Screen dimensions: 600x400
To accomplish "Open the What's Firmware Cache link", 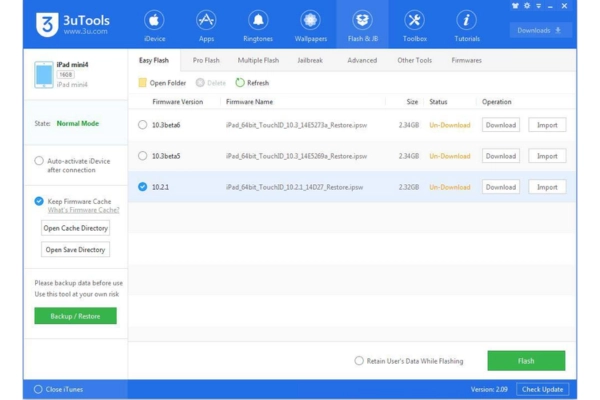I will [83, 210].
